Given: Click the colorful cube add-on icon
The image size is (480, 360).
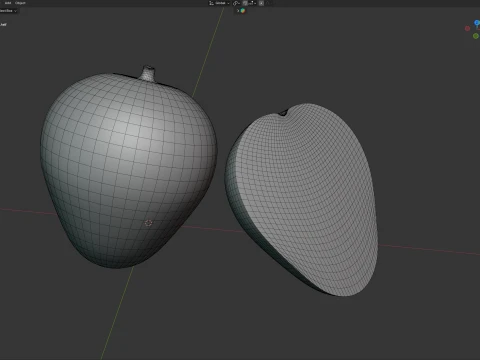Looking at the screenshot, I should (243, 11).
